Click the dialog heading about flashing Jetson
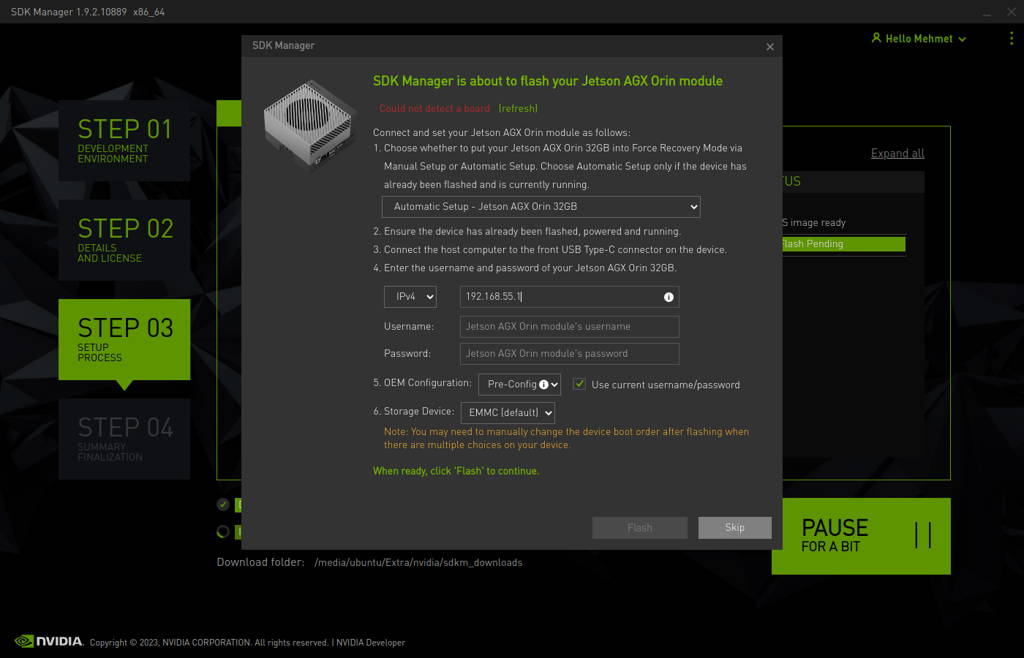This screenshot has width=1024, height=658. (547, 81)
